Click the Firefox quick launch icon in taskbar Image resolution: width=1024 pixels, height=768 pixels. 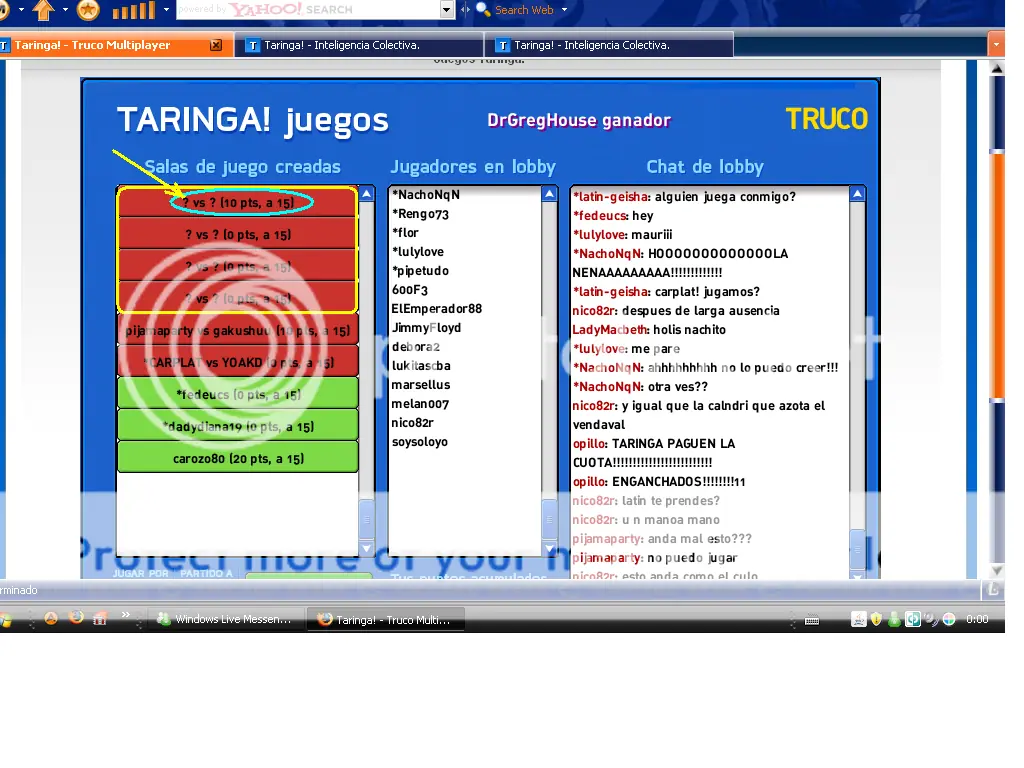point(76,617)
